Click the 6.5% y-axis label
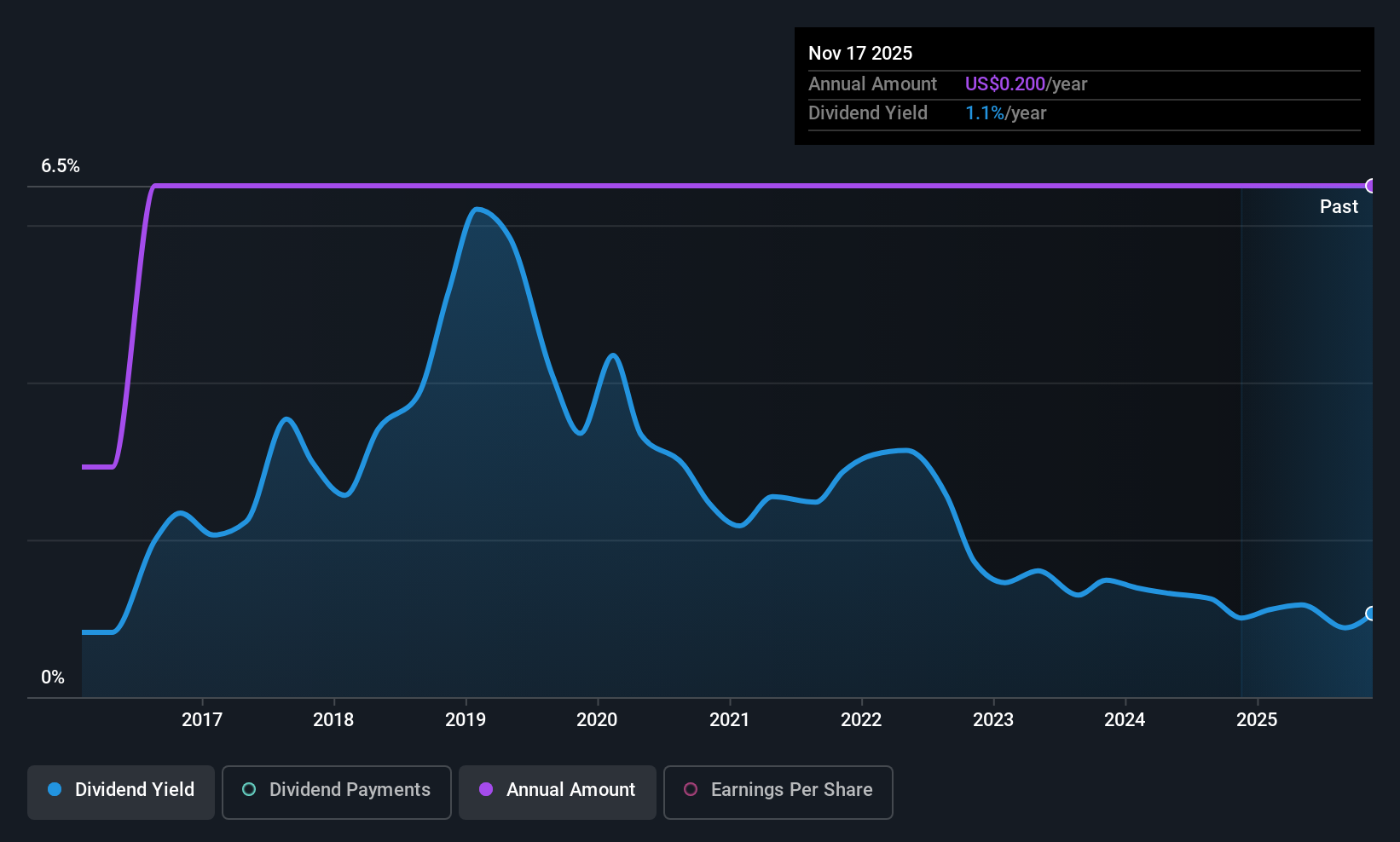 (x=61, y=166)
